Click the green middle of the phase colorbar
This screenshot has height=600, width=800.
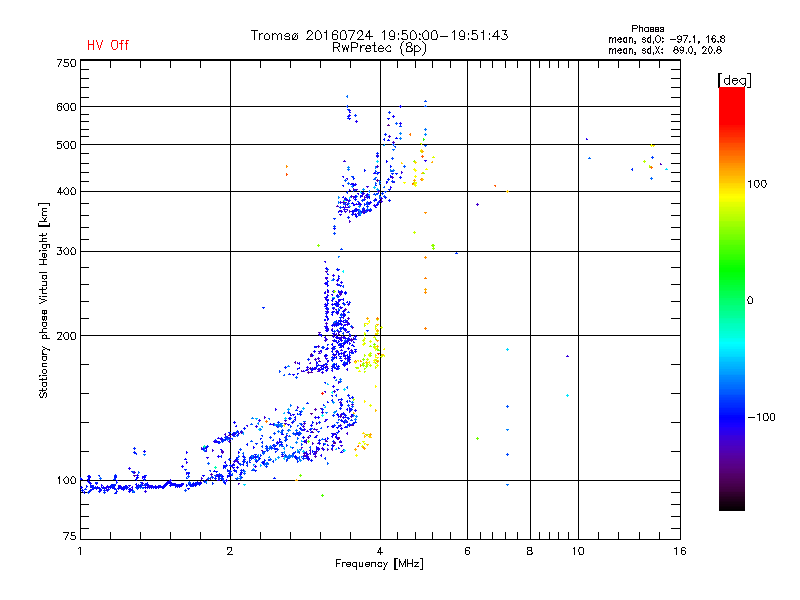(x=732, y=270)
